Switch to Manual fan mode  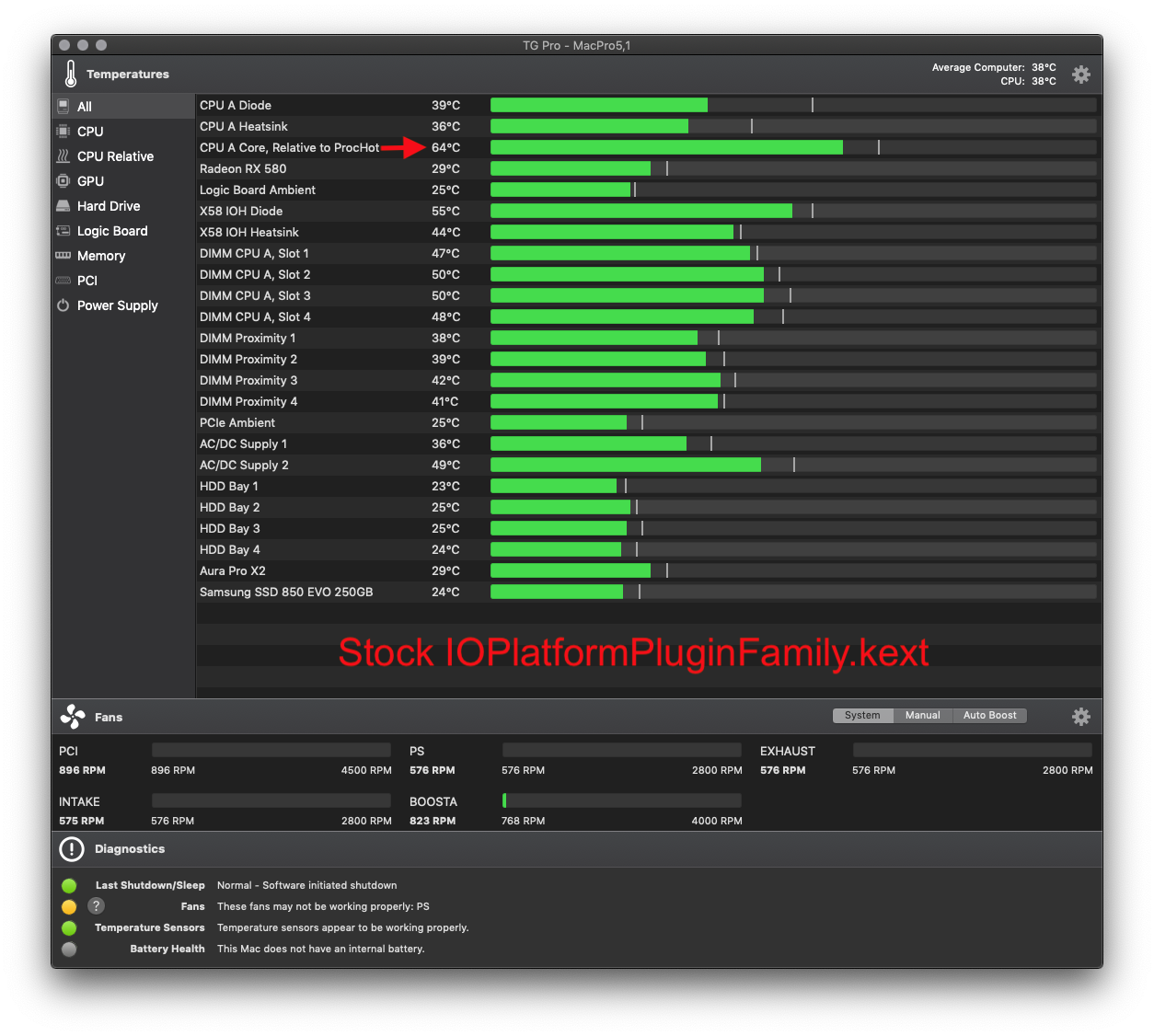[922, 715]
